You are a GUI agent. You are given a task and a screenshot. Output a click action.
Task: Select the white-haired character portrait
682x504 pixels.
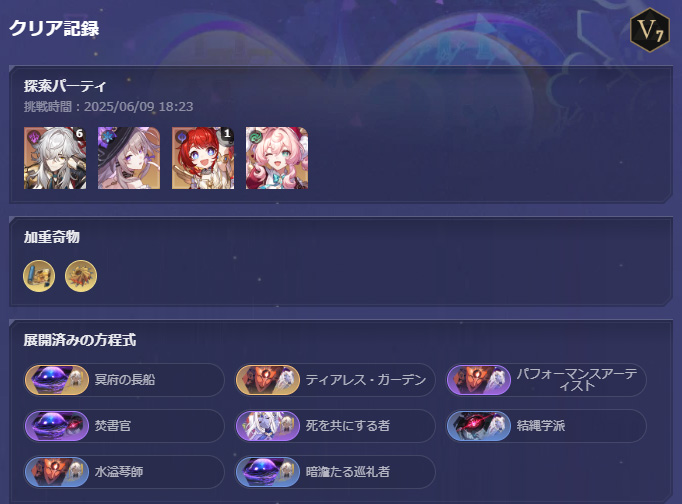pos(55,158)
